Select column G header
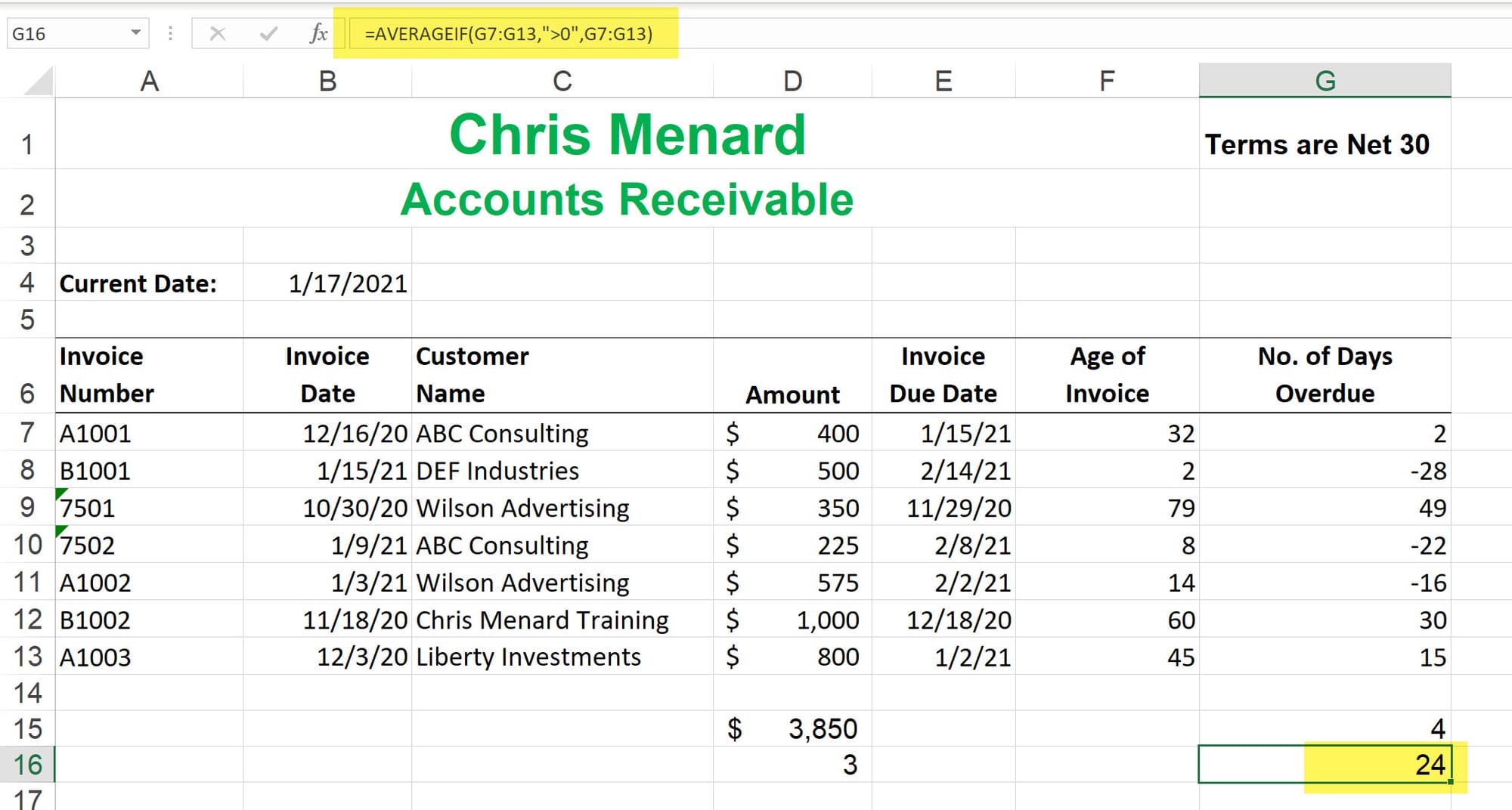 coord(1325,81)
